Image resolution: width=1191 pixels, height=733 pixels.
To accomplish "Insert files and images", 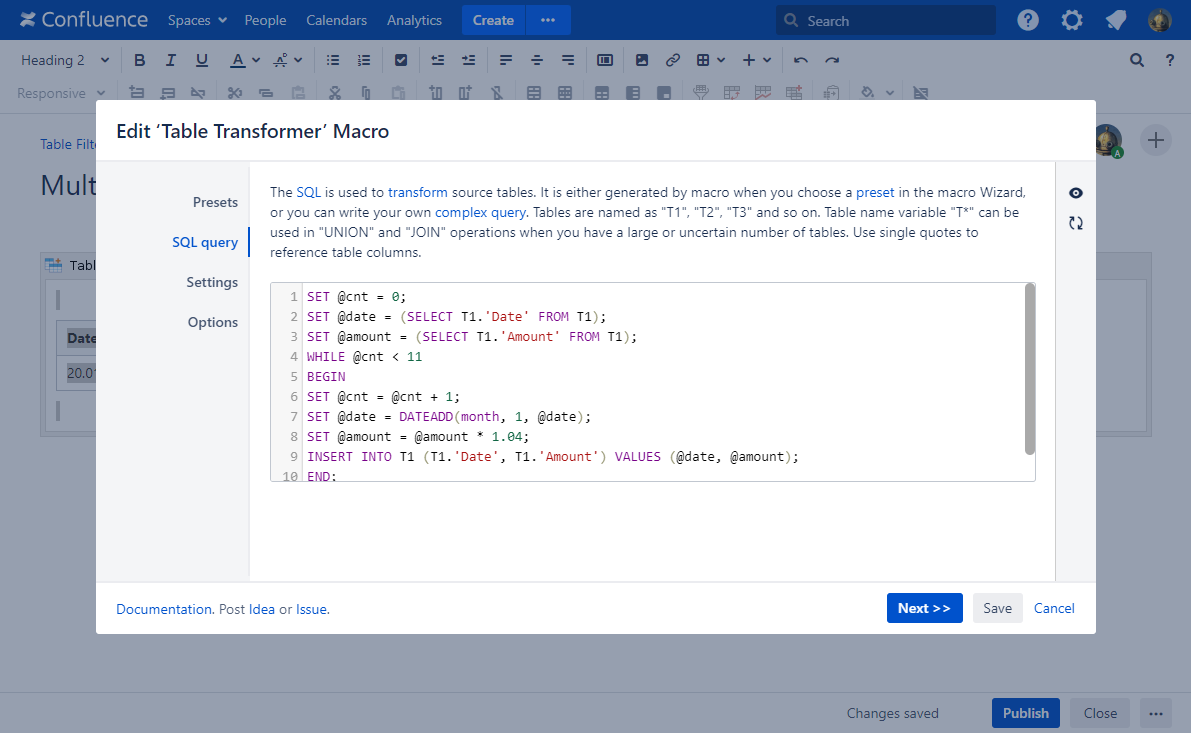I will point(642,60).
